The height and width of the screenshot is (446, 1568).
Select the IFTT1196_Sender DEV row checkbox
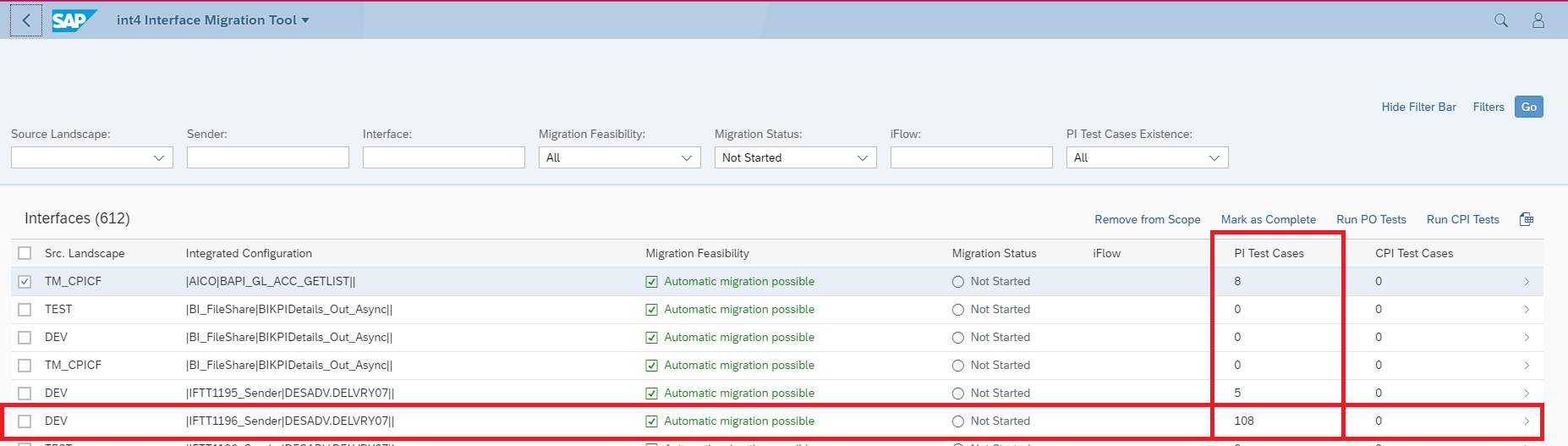coord(25,421)
